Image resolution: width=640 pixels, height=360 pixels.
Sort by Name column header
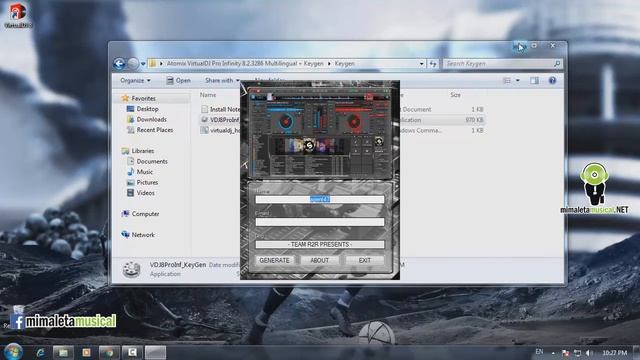(208, 95)
